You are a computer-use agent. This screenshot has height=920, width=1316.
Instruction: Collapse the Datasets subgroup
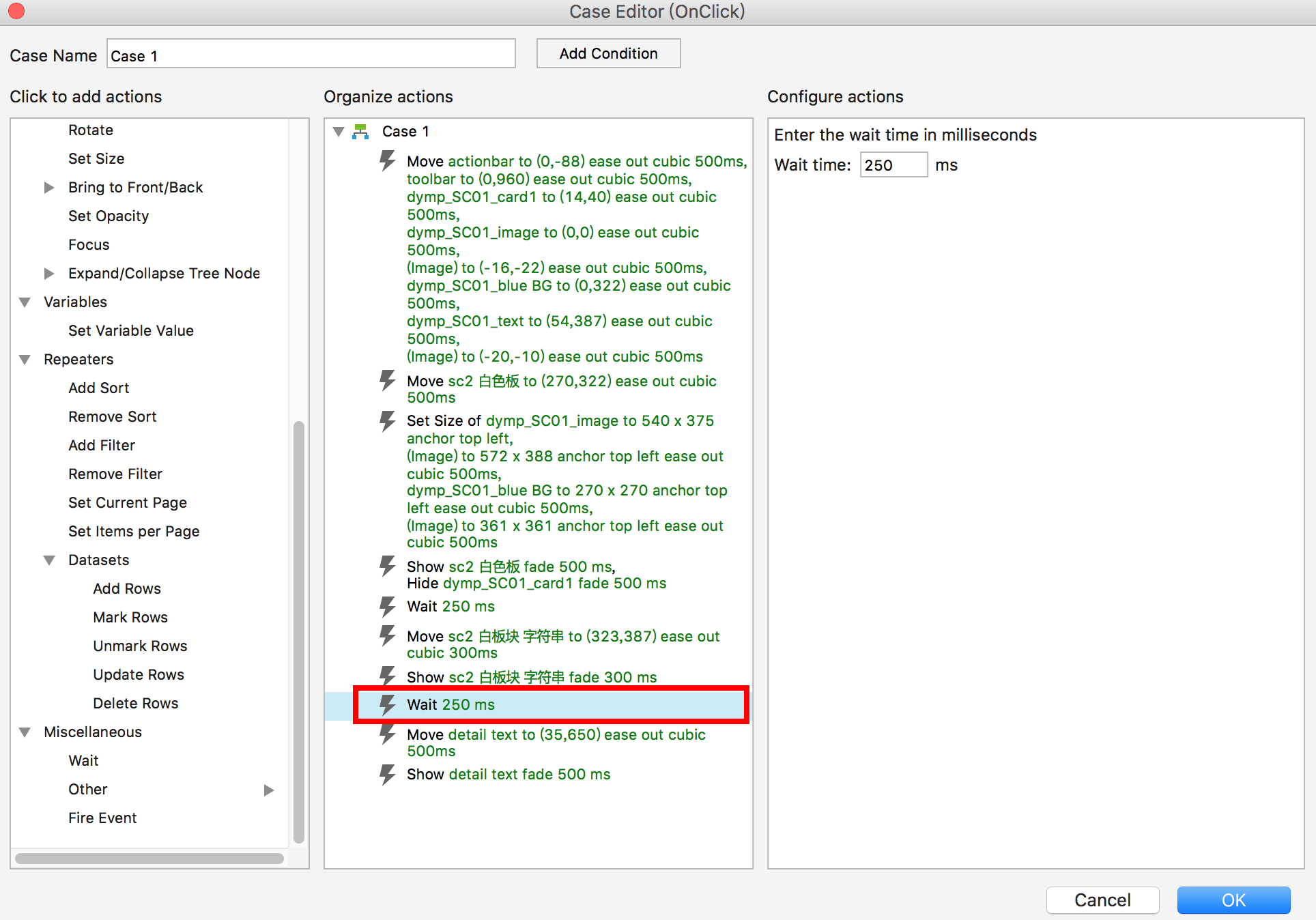click(x=49, y=560)
